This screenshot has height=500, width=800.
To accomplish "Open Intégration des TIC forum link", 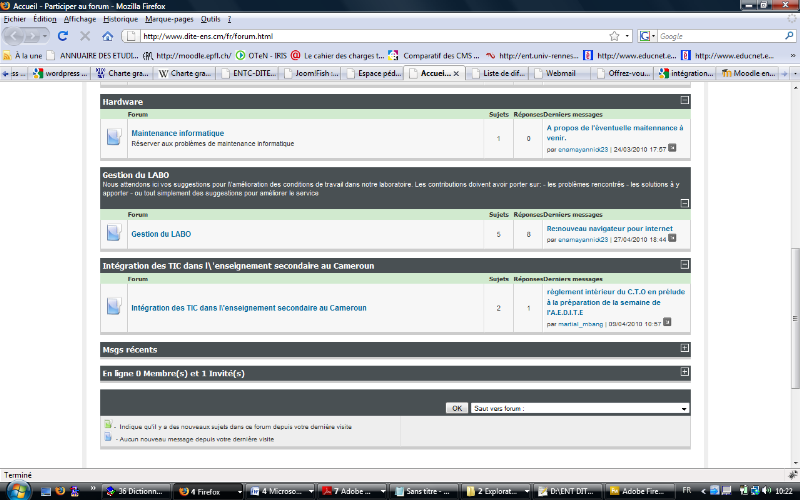I will point(248,308).
